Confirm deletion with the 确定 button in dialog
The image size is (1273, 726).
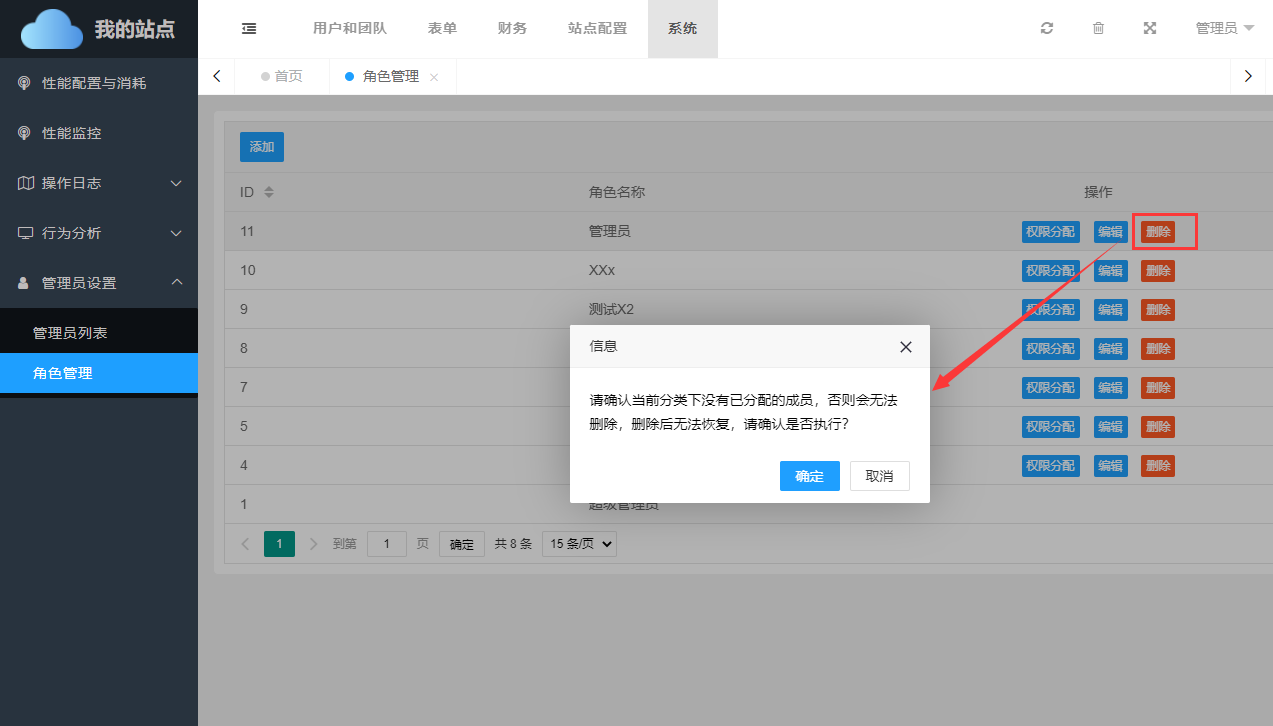(809, 476)
